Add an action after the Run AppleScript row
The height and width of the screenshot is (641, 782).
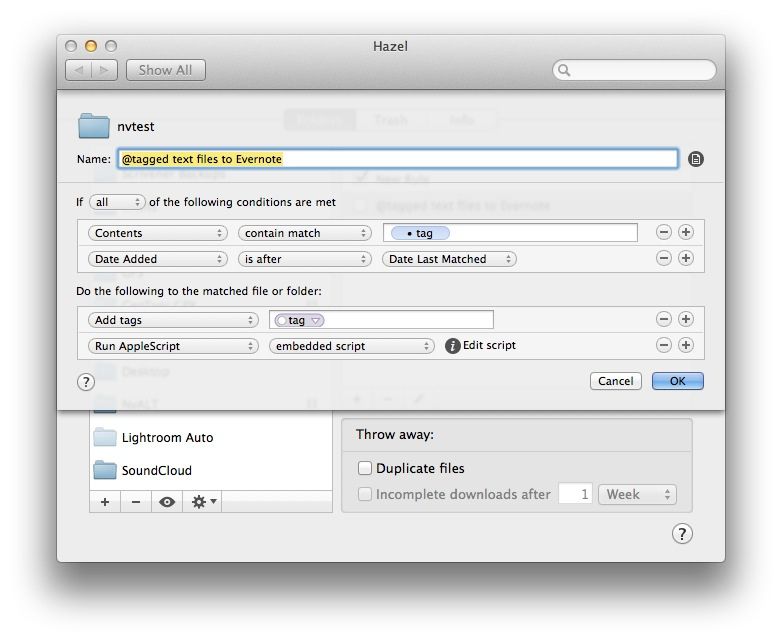point(685,345)
